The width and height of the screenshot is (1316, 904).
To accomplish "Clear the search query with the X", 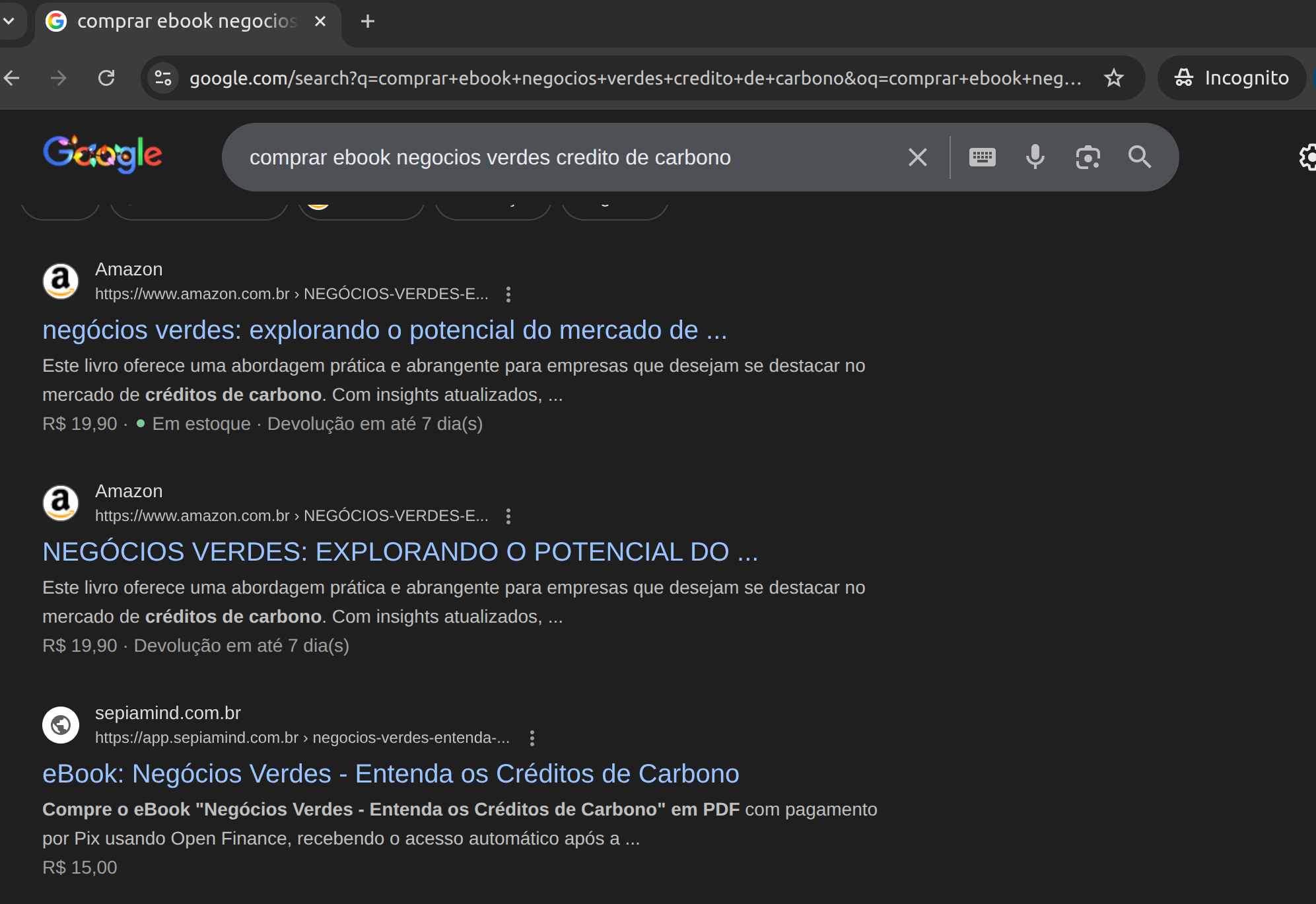I will (917, 157).
